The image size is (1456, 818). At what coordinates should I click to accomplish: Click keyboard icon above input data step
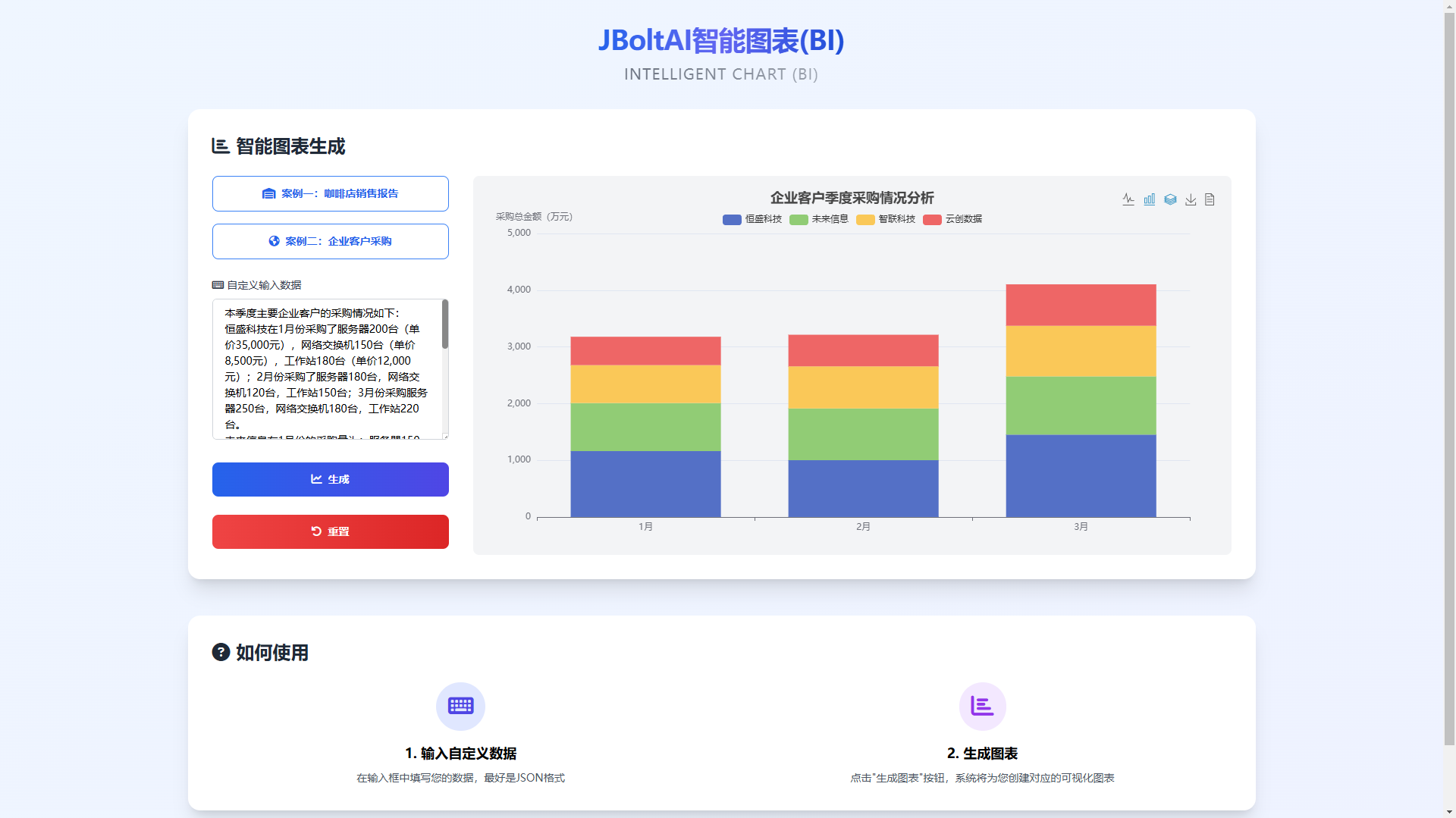(460, 706)
